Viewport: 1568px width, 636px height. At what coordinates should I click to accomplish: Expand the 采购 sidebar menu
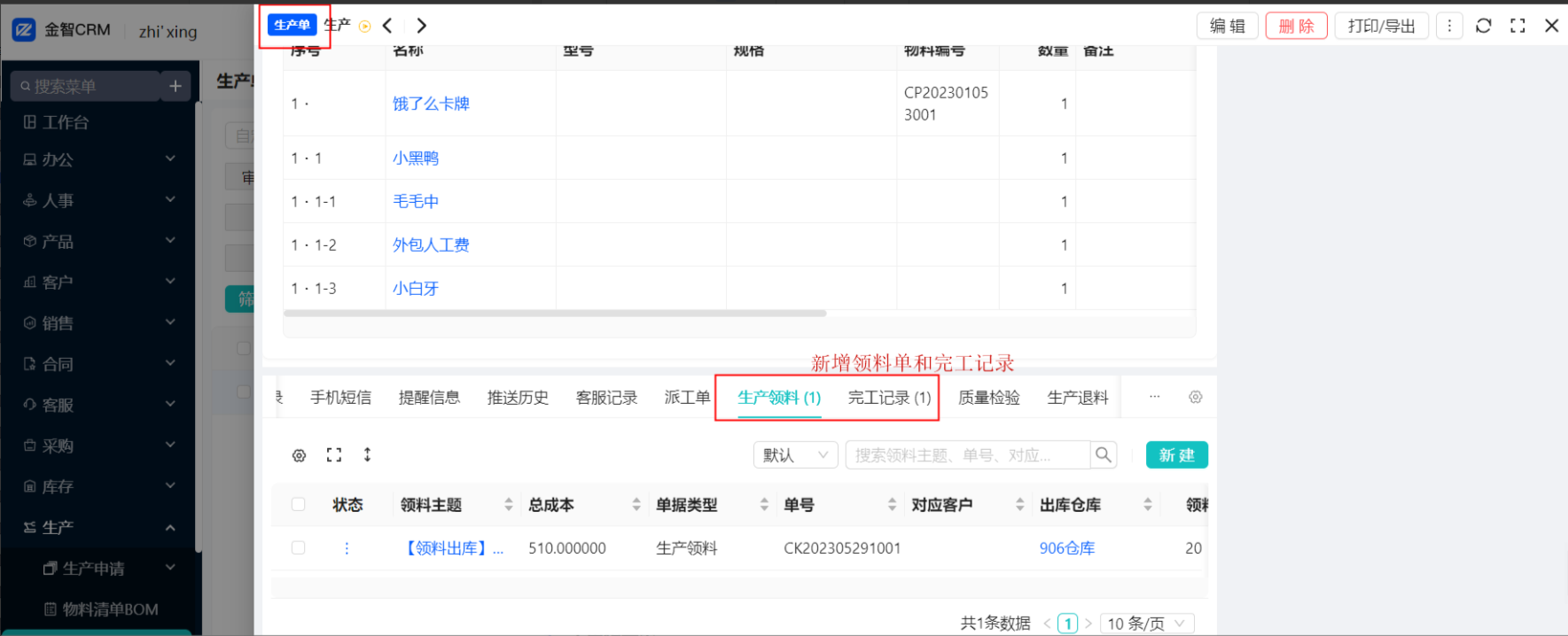click(x=99, y=446)
